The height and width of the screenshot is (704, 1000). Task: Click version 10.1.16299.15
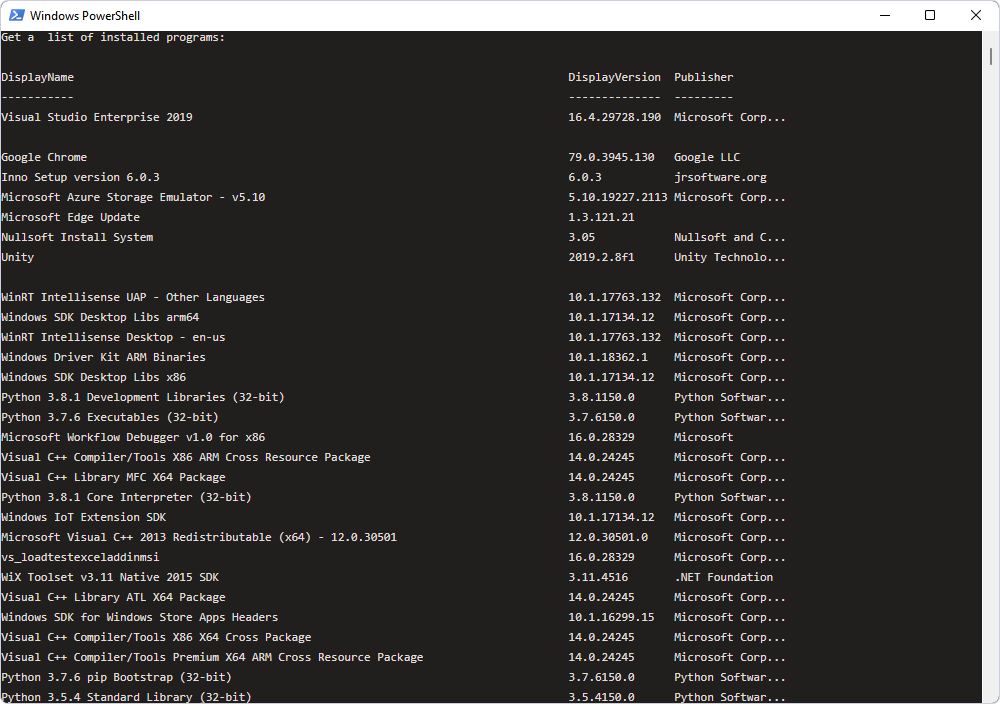click(611, 617)
